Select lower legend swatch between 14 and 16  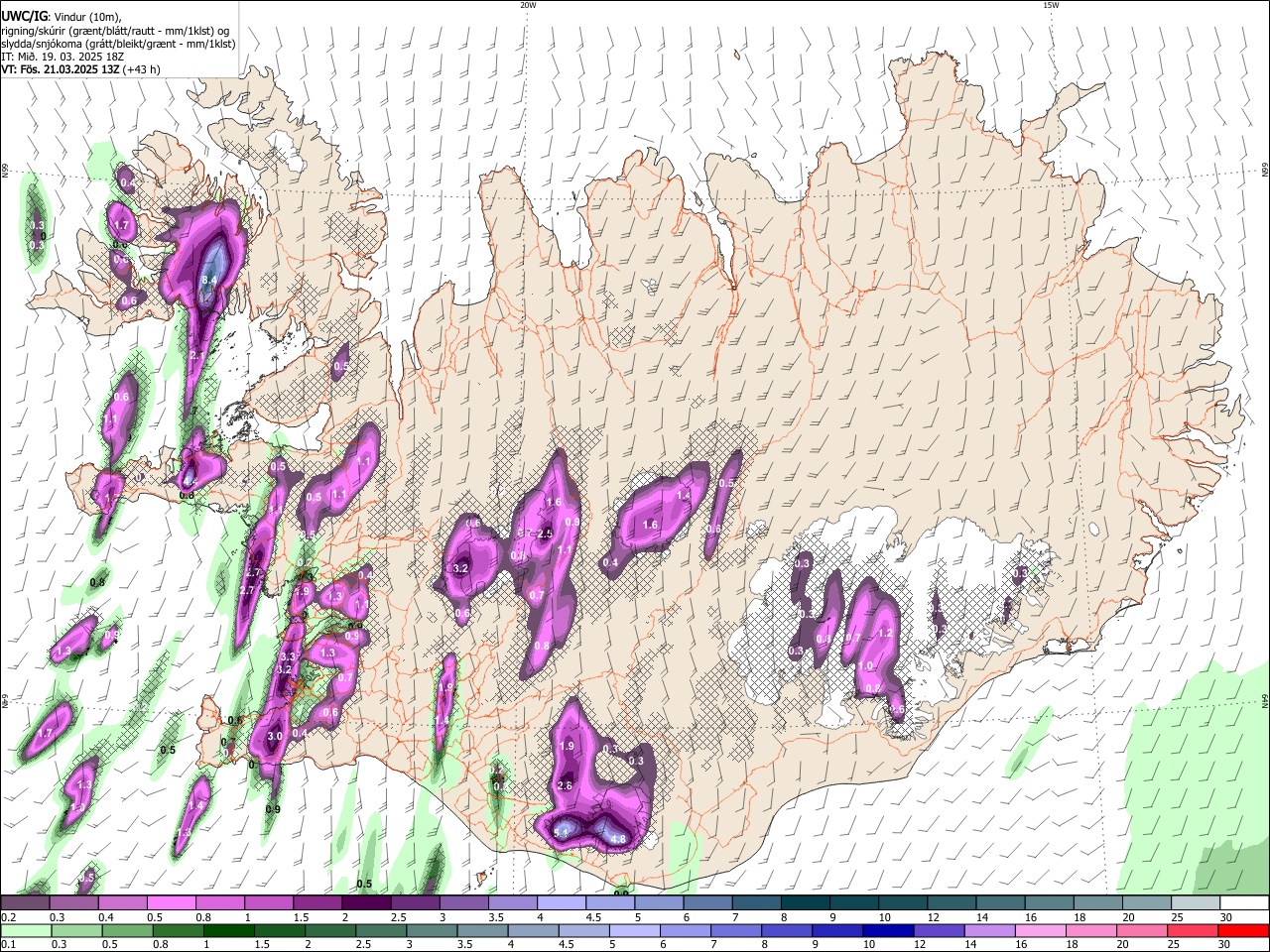(990, 931)
